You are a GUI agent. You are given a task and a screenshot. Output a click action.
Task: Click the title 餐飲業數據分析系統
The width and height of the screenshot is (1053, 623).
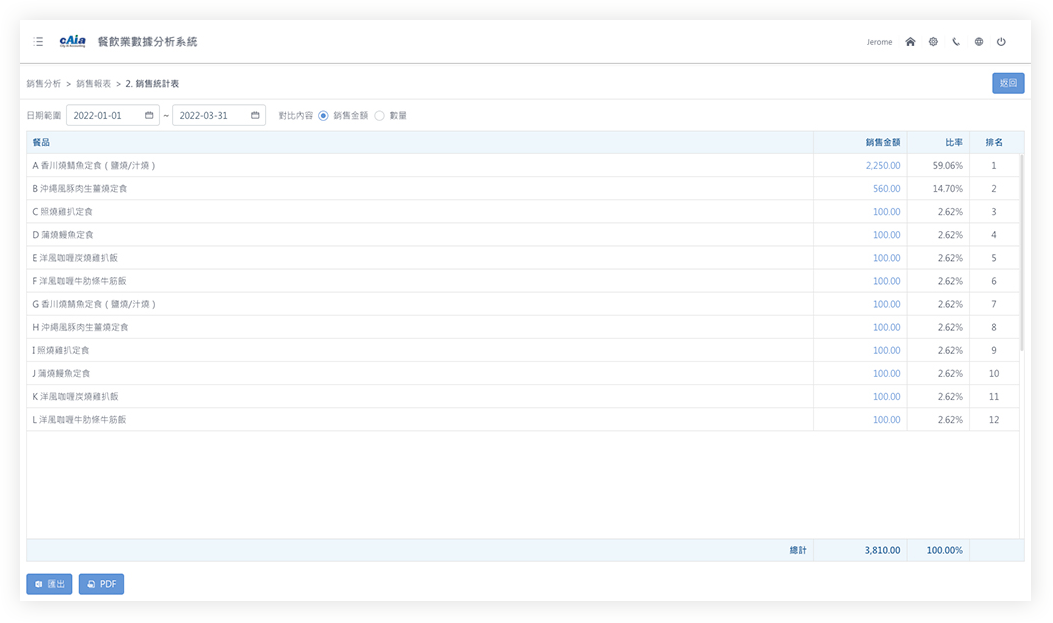click(148, 42)
